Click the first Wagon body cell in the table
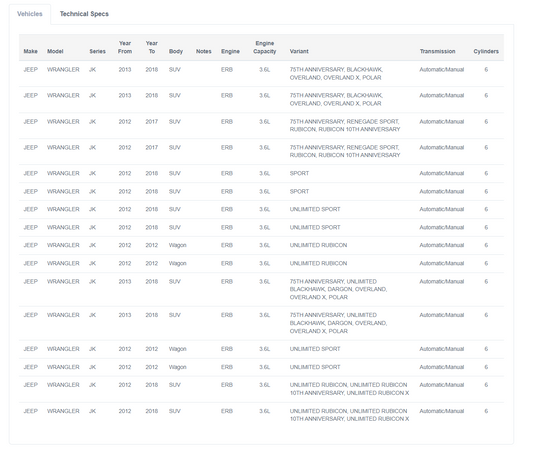 click(177, 245)
